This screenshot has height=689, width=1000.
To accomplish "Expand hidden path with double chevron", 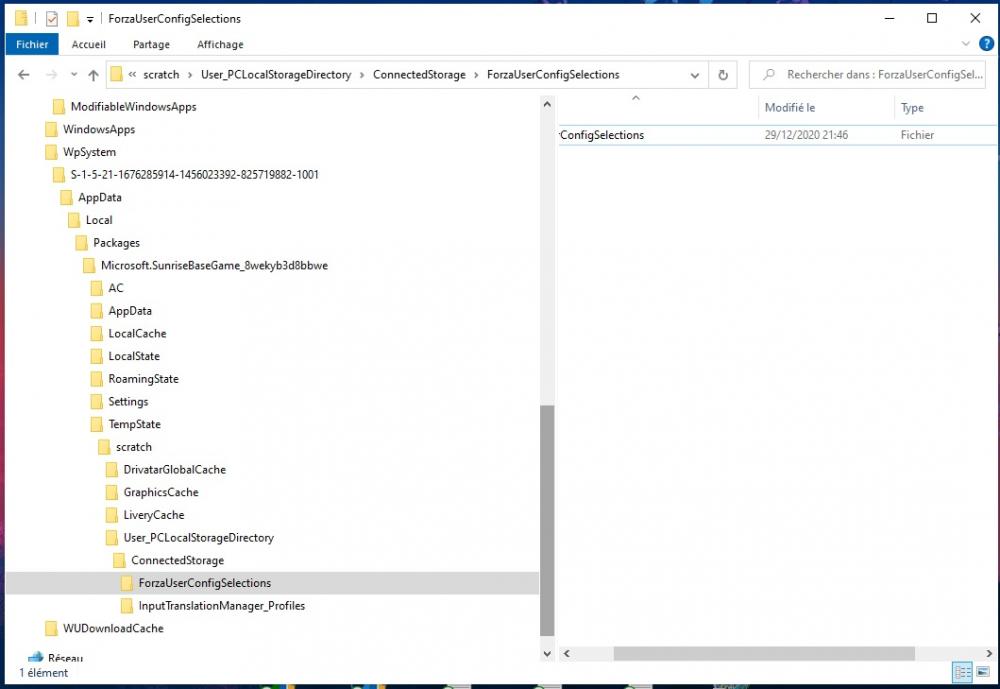I will [132, 75].
